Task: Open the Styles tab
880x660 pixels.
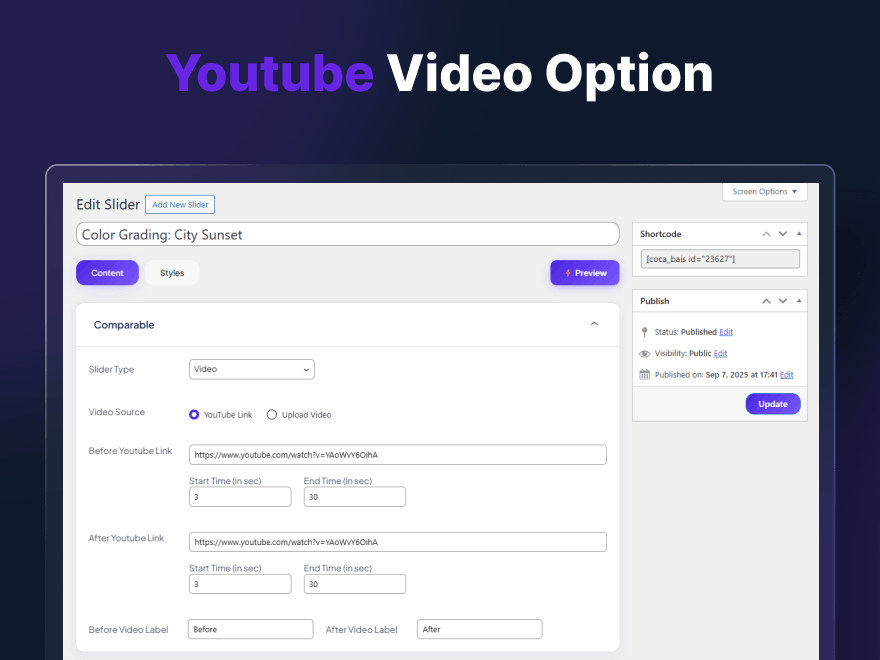Action: [x=172, y=273]
